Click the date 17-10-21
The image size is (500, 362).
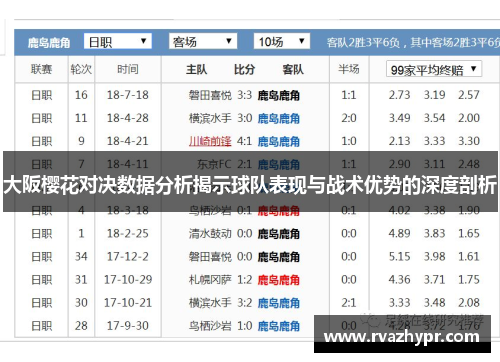pyautogui.click(x=128, y=303)
